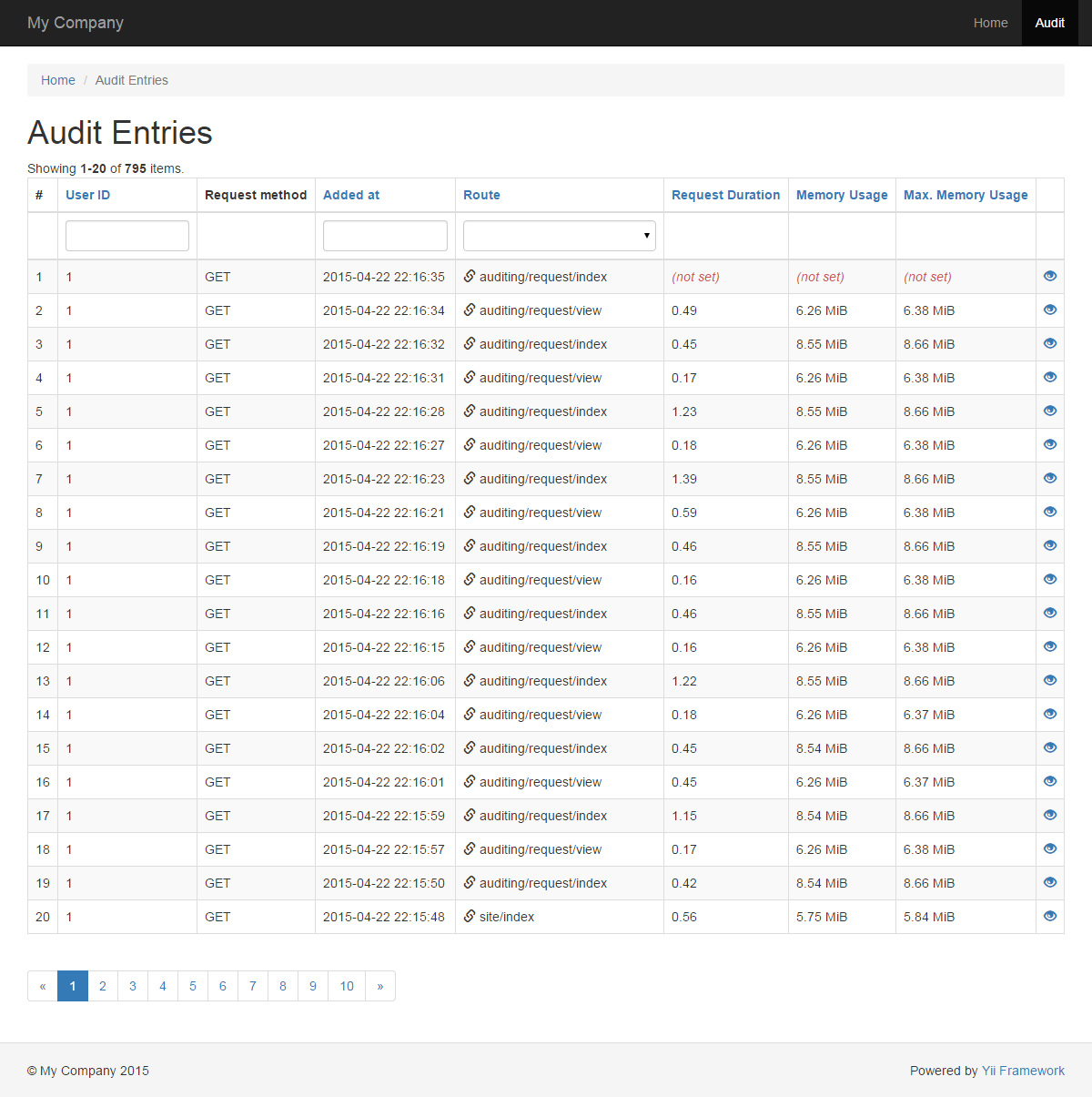Sort the table by Request Duration
This screenshot has height=1097, width=1092.
tap(725, 195)
